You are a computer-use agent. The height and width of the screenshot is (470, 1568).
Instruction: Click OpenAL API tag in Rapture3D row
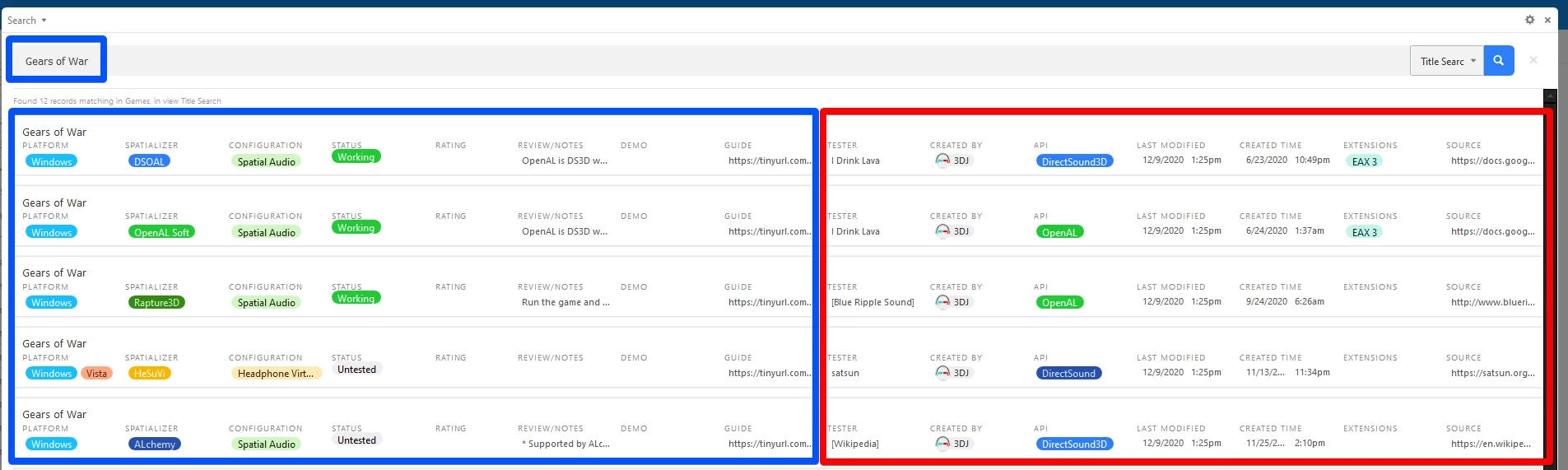(x=1059, y=302)
